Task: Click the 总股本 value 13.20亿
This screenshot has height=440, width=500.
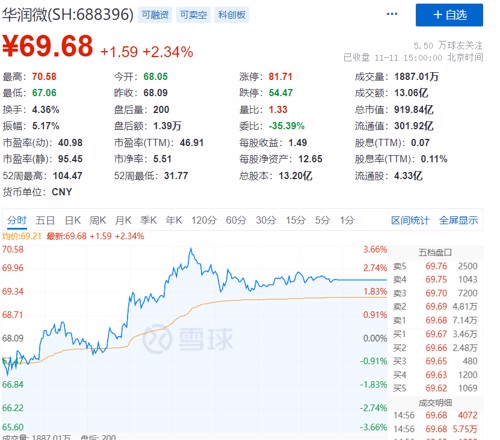Action: tap(295, 175)
